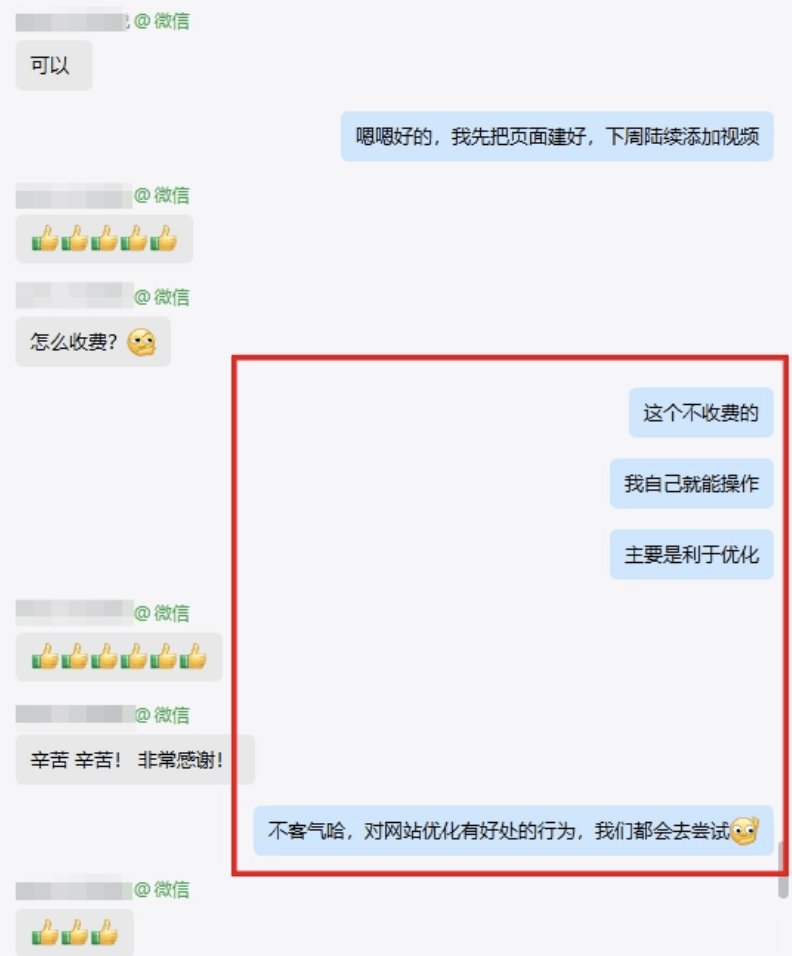
Task: Click the '我自己就能操作' reply bubble
Action: point(691,483)
